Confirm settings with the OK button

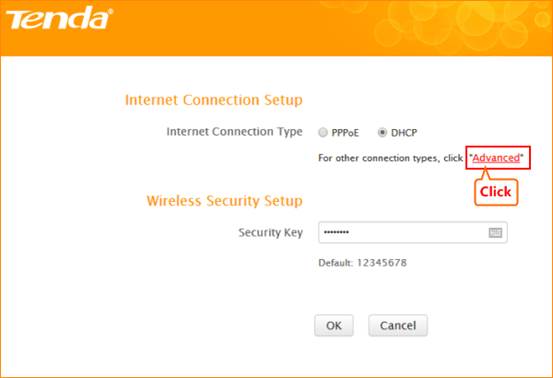pyautogui.click(x=334, y=325)
